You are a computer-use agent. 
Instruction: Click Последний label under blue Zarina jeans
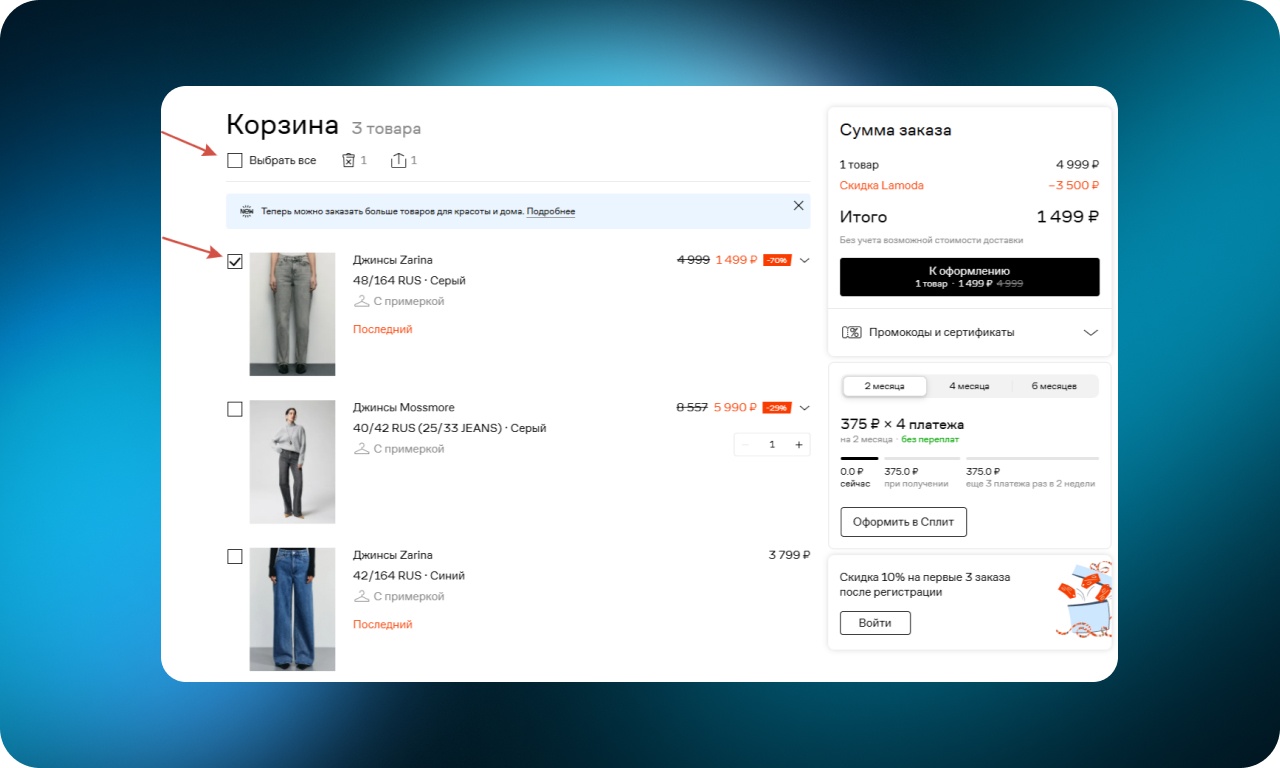[383, 624]
